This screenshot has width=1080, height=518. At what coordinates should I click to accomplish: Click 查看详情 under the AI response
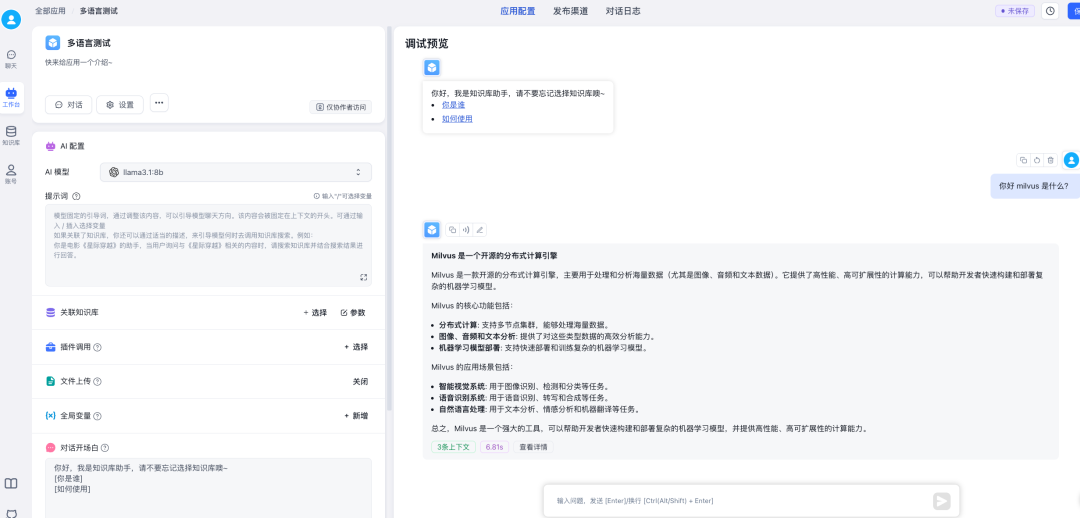pyautogui.click(x=533, y=447)
